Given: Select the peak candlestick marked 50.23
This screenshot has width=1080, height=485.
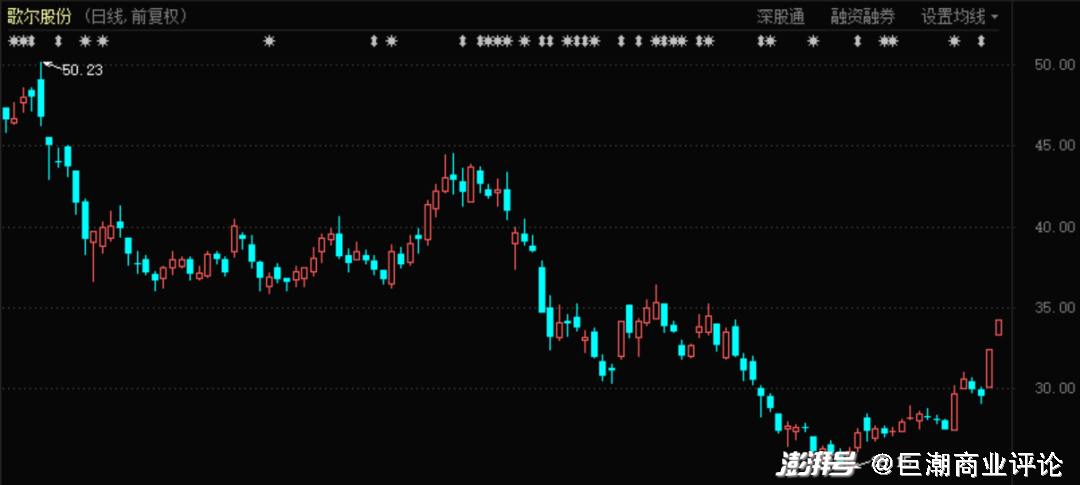Looking at the screenshot, I should [x=41, y=92].
